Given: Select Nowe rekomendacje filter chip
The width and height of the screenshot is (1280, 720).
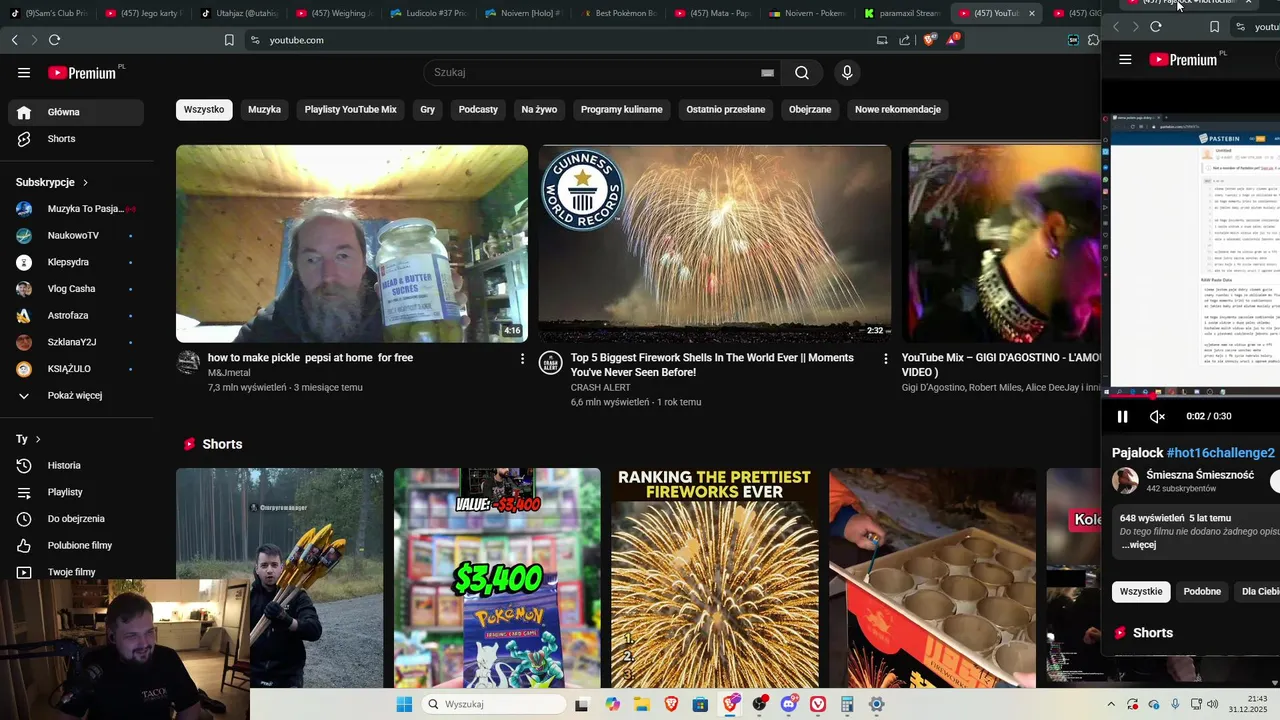Looking at the screenshot, I should [x=898, y=110].
